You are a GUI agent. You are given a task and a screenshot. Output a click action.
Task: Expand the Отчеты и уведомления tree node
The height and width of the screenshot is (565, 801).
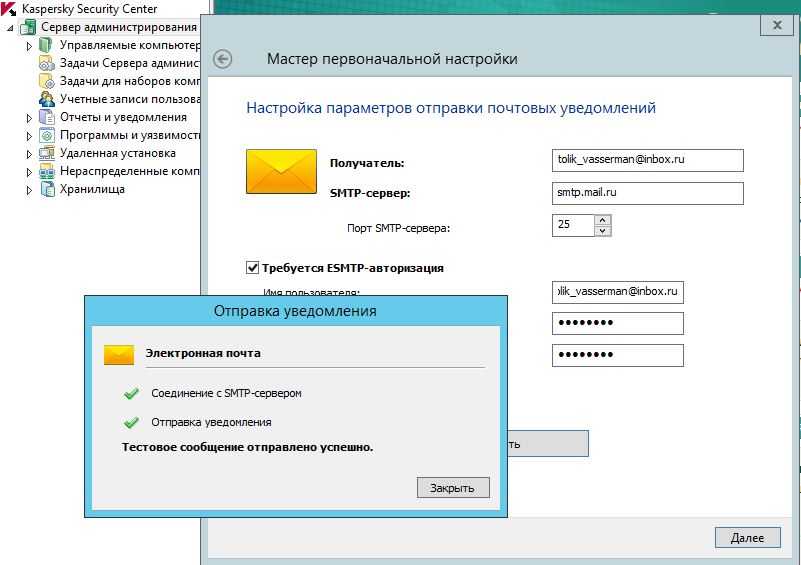[x=29, y=118]
